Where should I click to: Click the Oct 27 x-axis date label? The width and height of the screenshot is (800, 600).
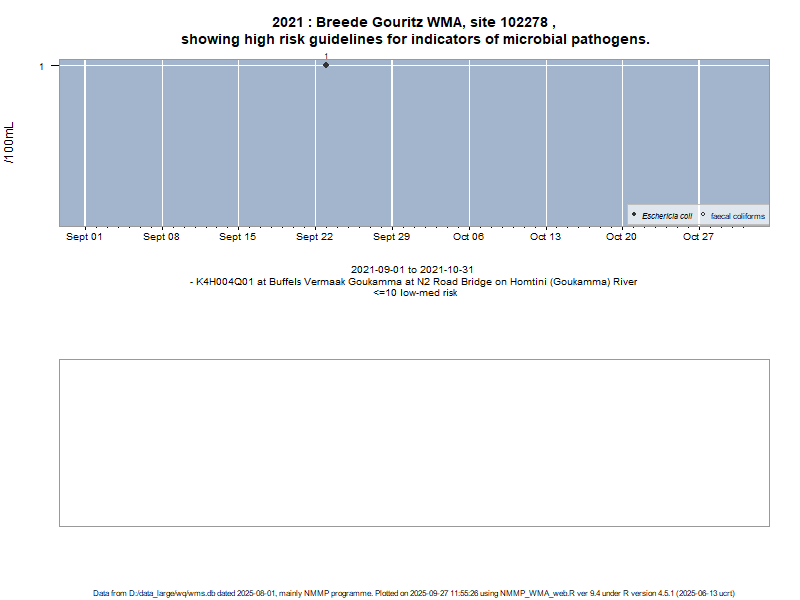(x=698, y=237)
